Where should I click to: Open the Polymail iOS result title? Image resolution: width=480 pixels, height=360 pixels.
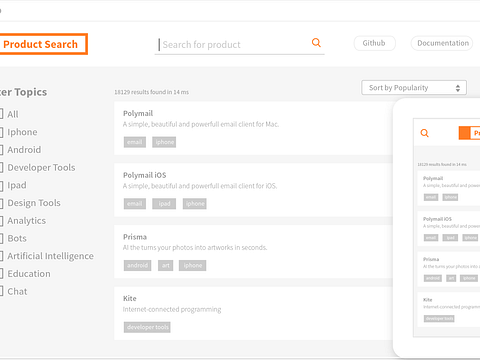pos(145,175)
